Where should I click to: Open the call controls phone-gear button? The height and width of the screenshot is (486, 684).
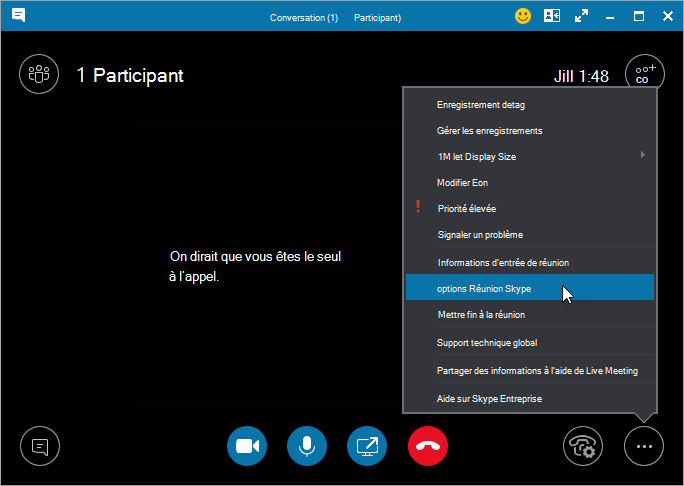[583, 446]
